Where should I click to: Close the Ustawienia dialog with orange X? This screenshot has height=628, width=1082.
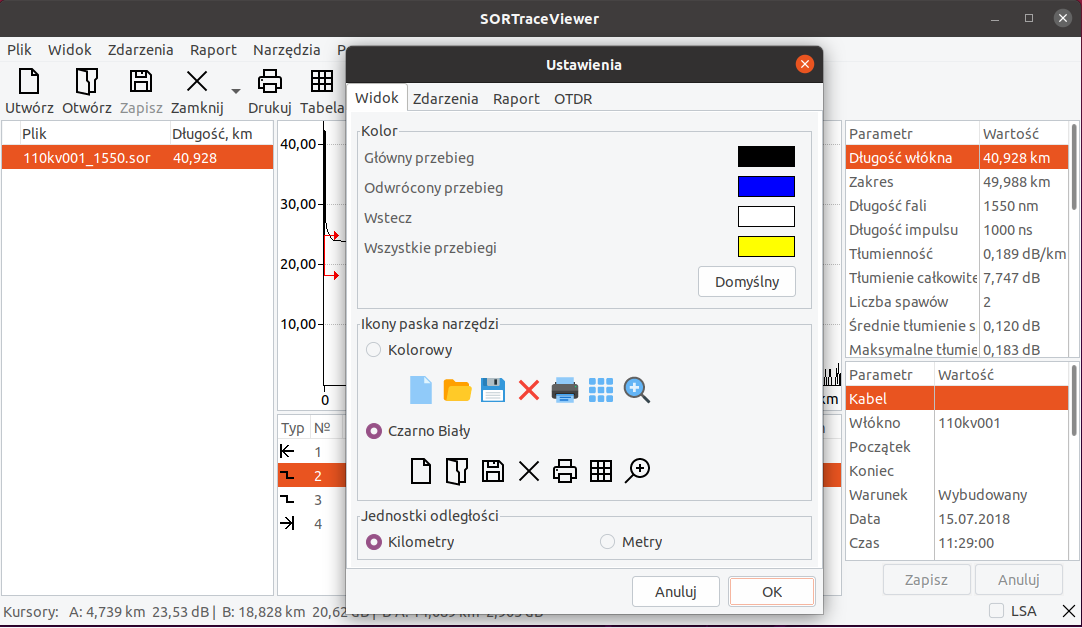coord(804,65)
